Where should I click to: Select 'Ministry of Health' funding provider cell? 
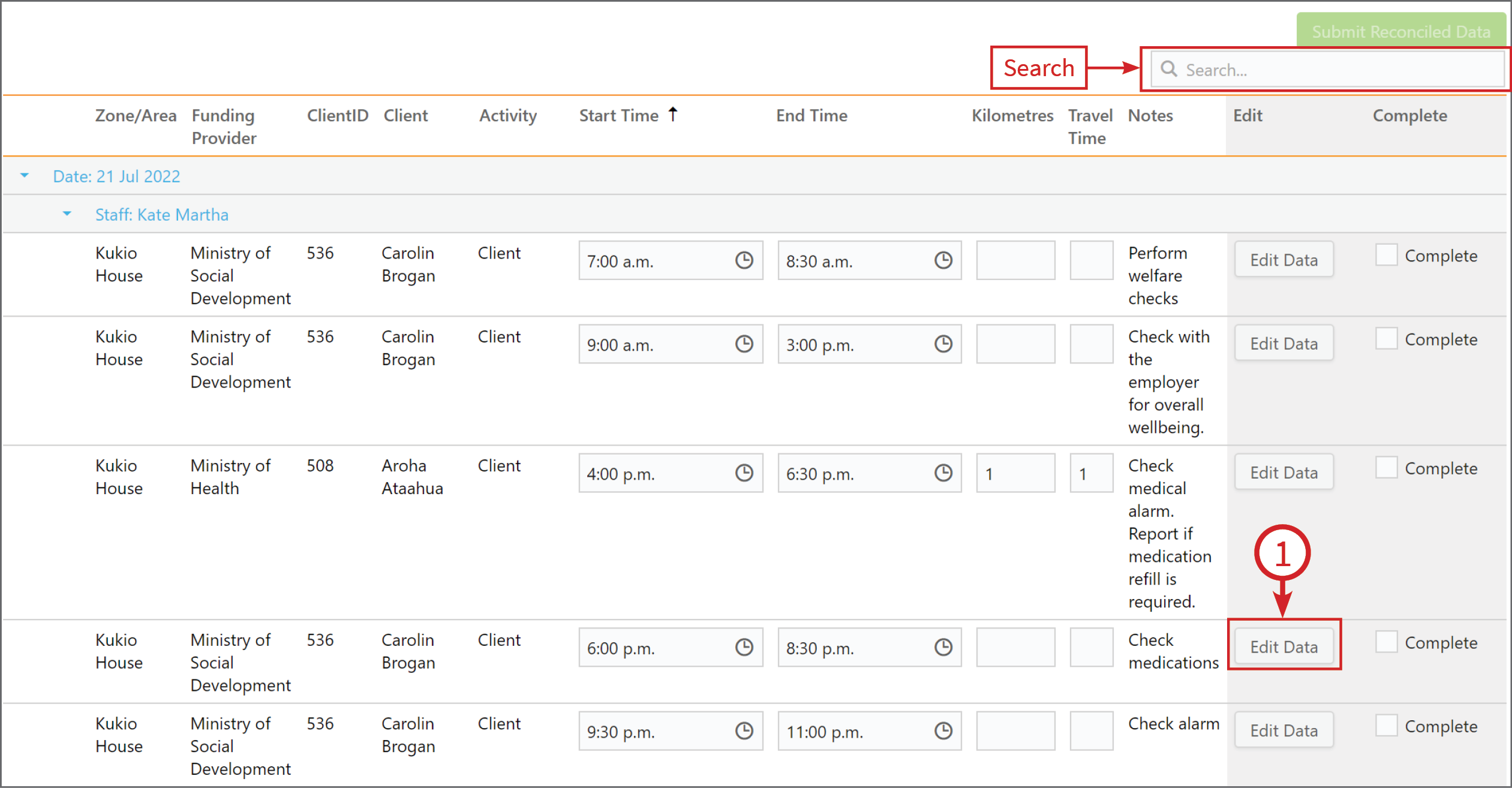click(231, 477)
